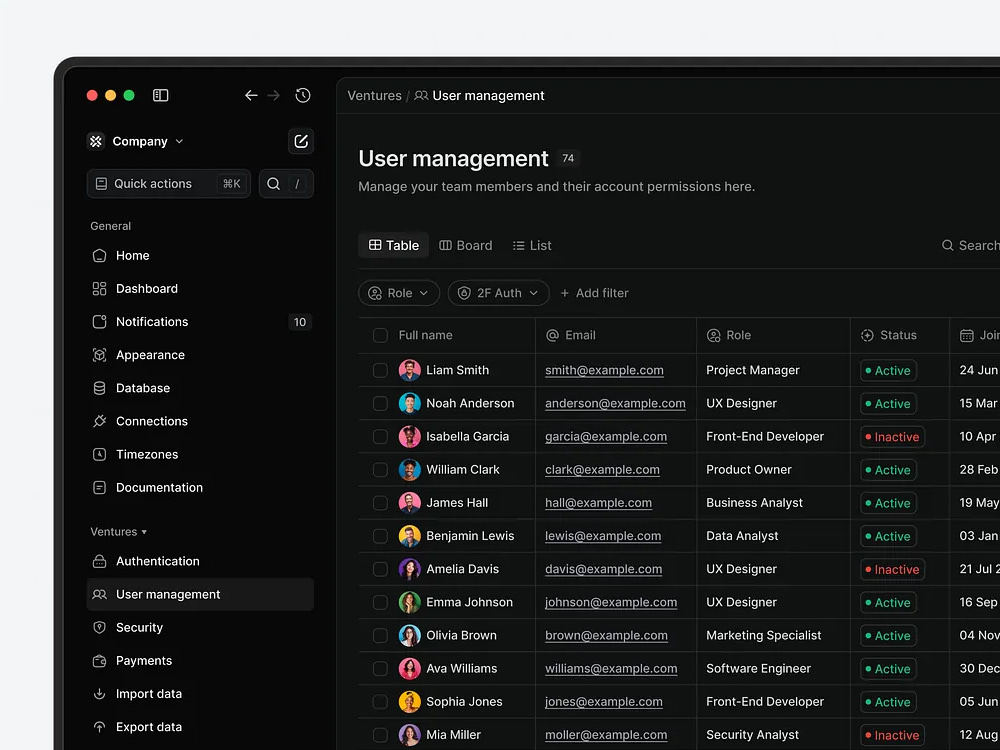Click Isabella Garcia's avatar

[x=409, y=437]
